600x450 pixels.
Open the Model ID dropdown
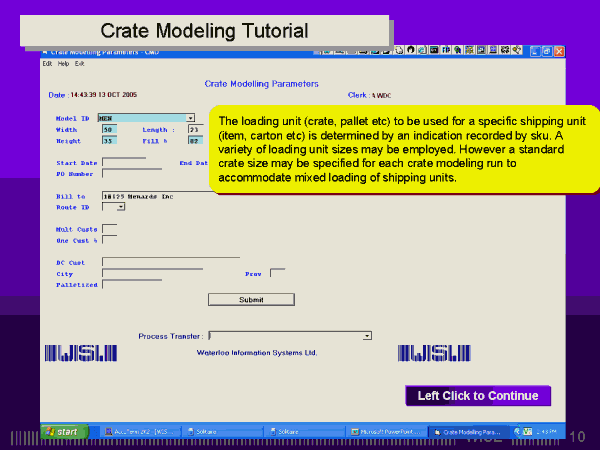point(190,118)
